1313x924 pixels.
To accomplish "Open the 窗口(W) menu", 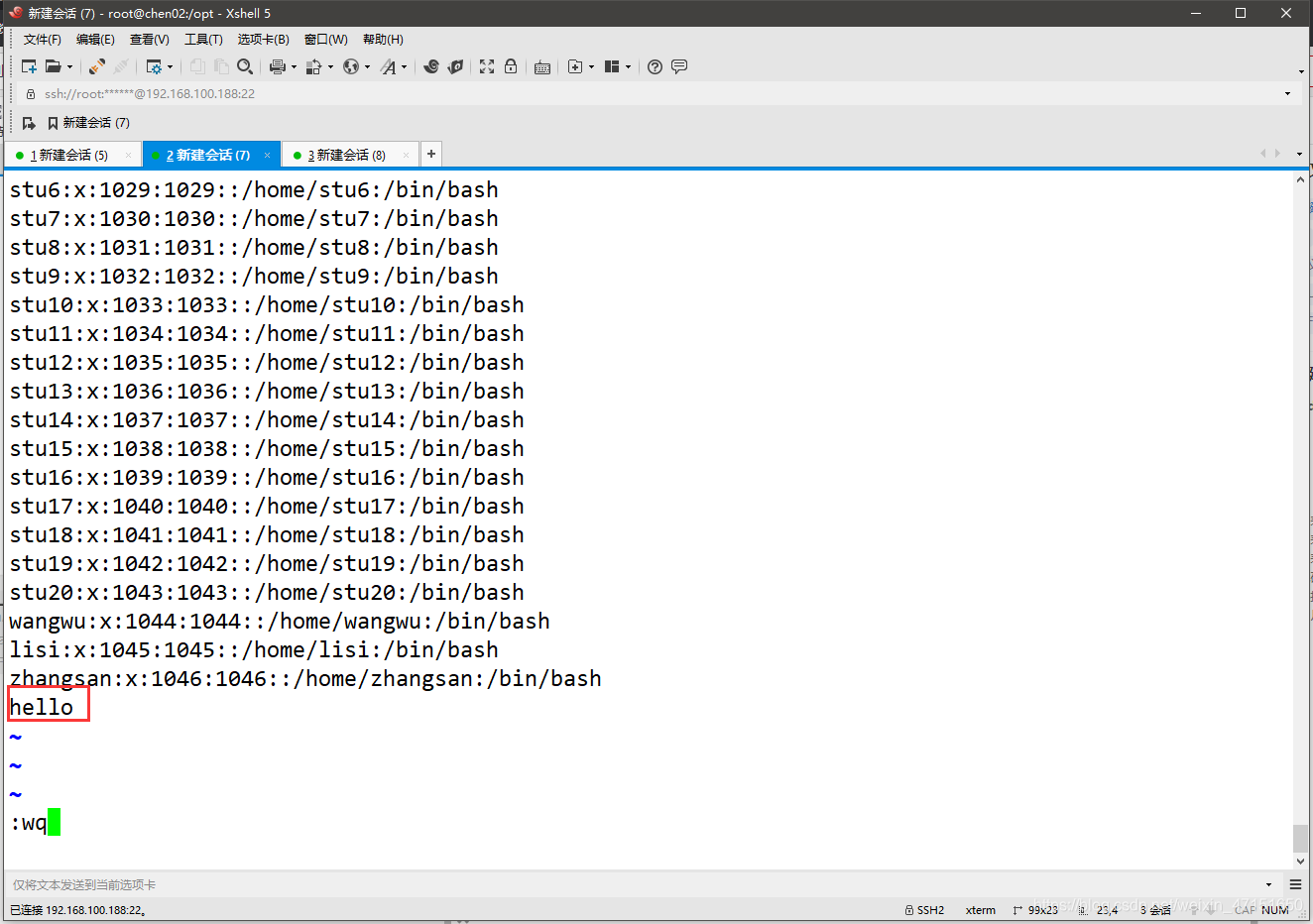I will pos(326,40).
